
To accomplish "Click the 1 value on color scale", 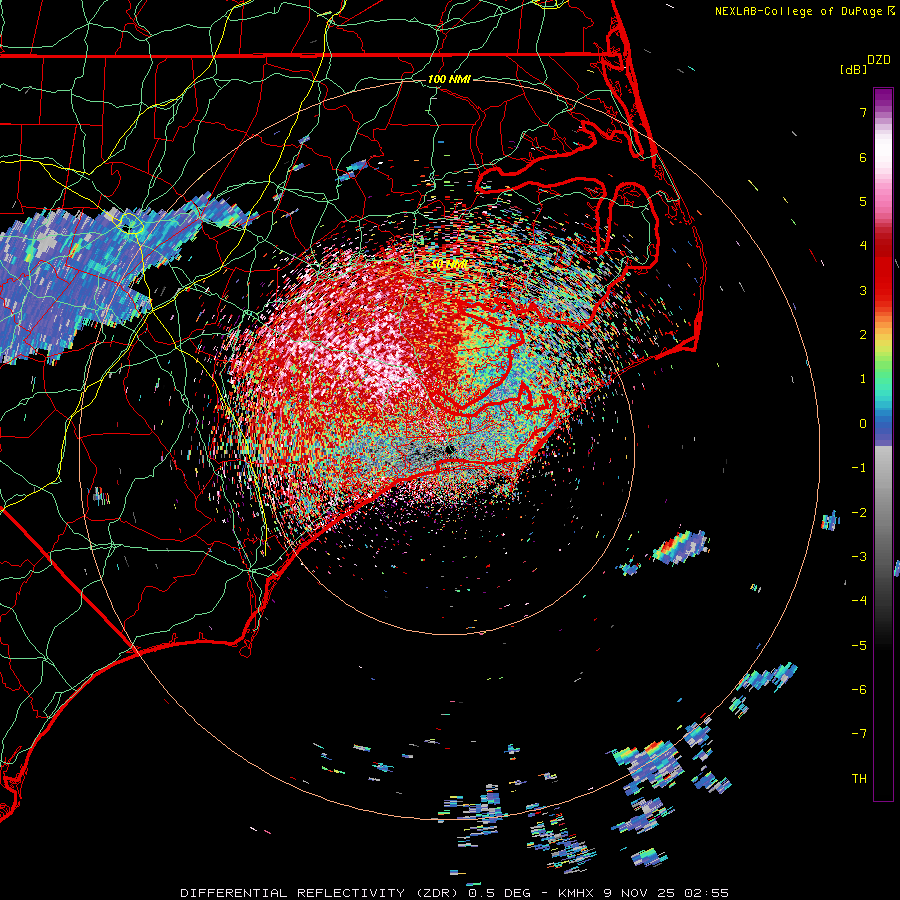I will (863, 379).
